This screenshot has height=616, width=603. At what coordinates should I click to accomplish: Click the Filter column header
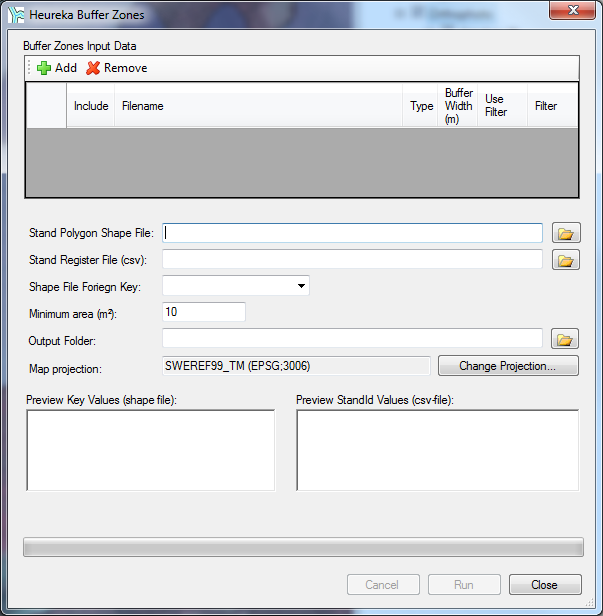tap(552, 106)
